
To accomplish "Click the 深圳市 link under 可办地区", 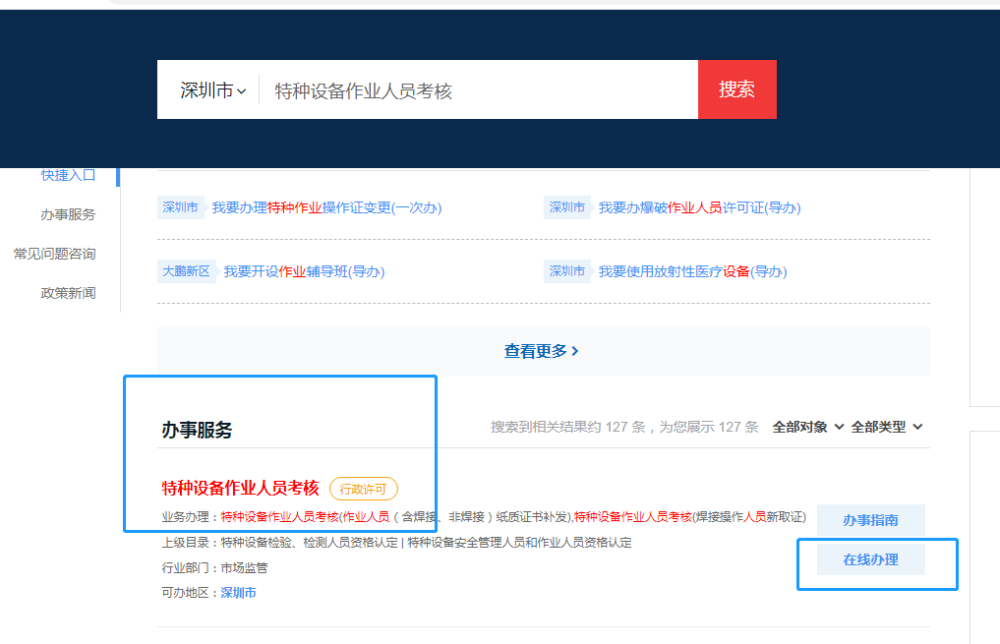I will [239, 592].
